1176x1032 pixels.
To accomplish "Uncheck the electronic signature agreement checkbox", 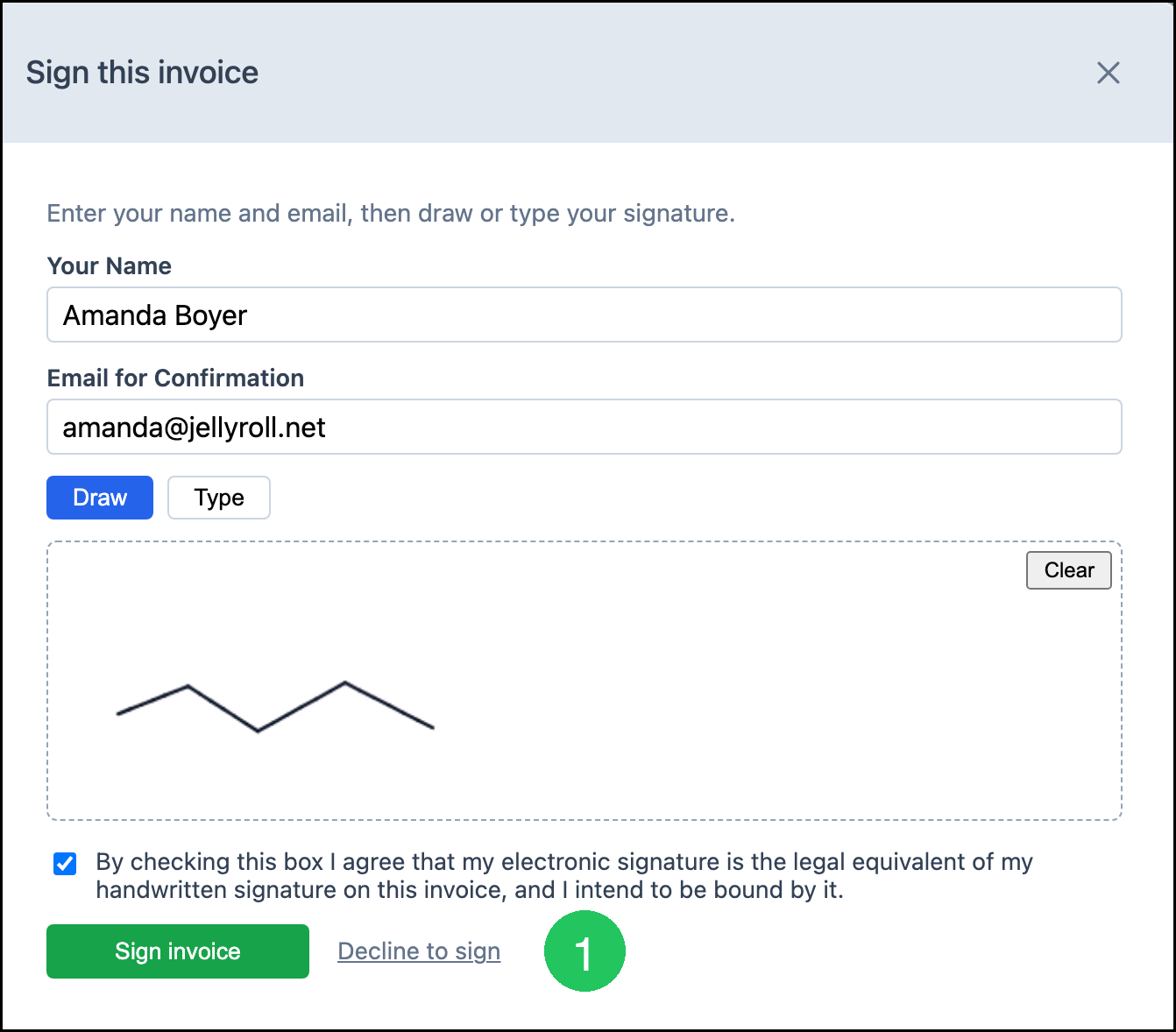I will coord(65,864).
